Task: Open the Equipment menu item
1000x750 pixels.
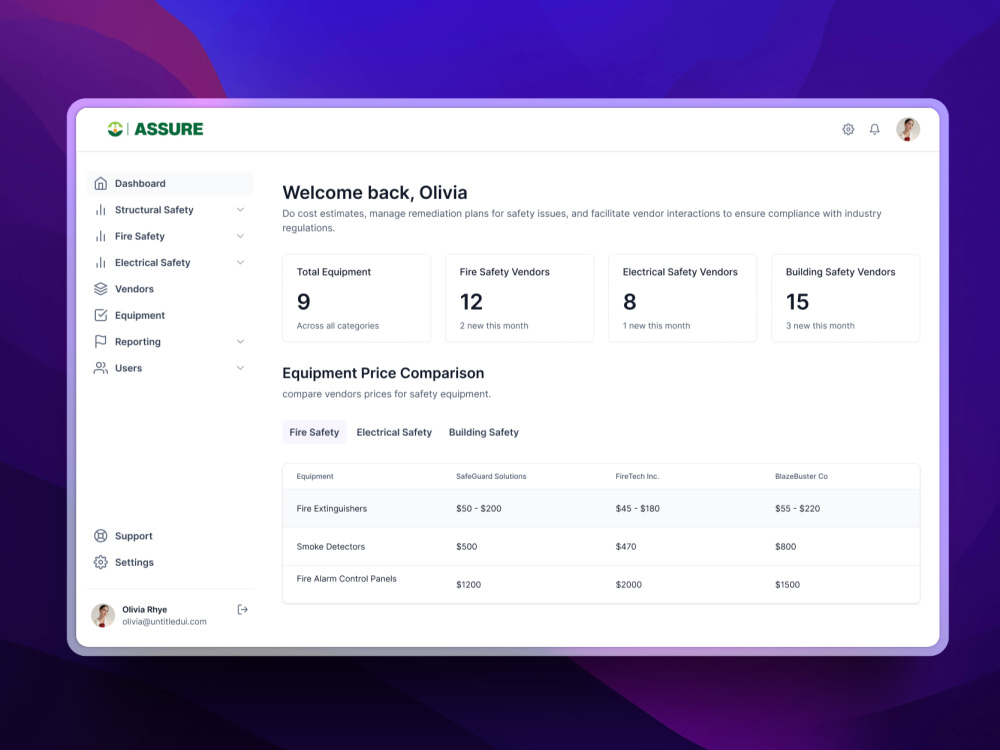Action: pos(170,315)
